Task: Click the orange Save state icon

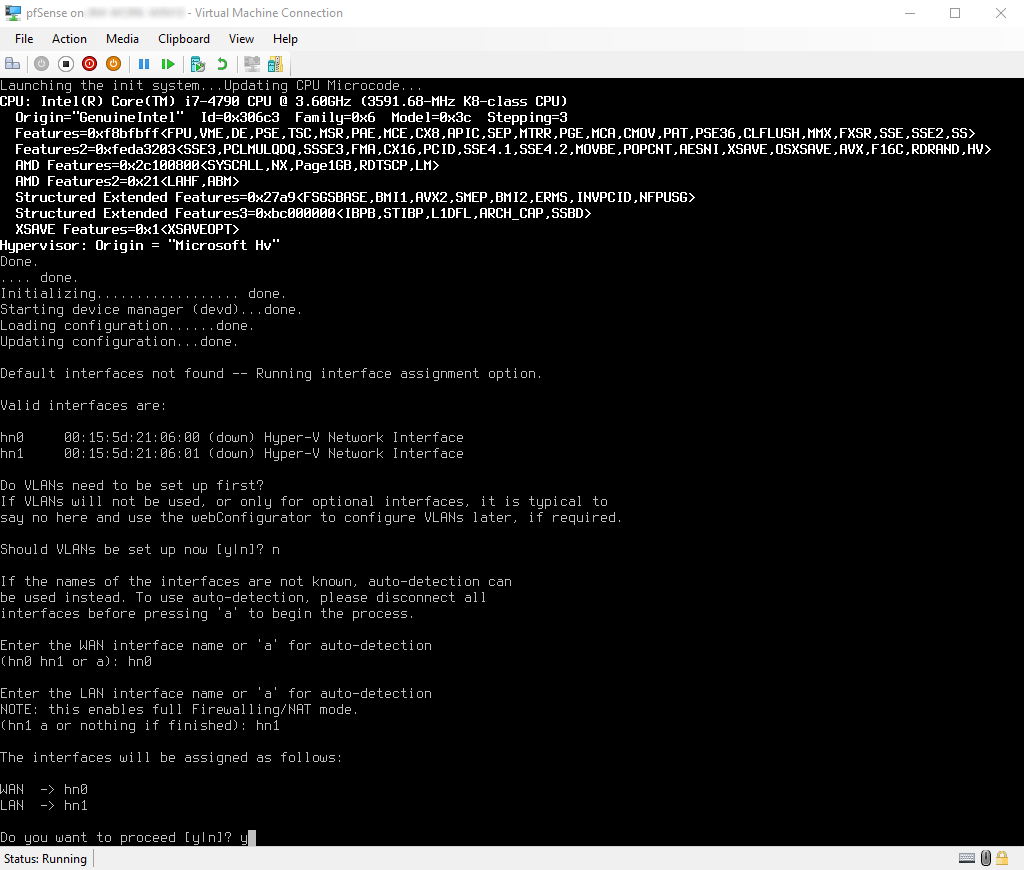Action: click(113, 64)
